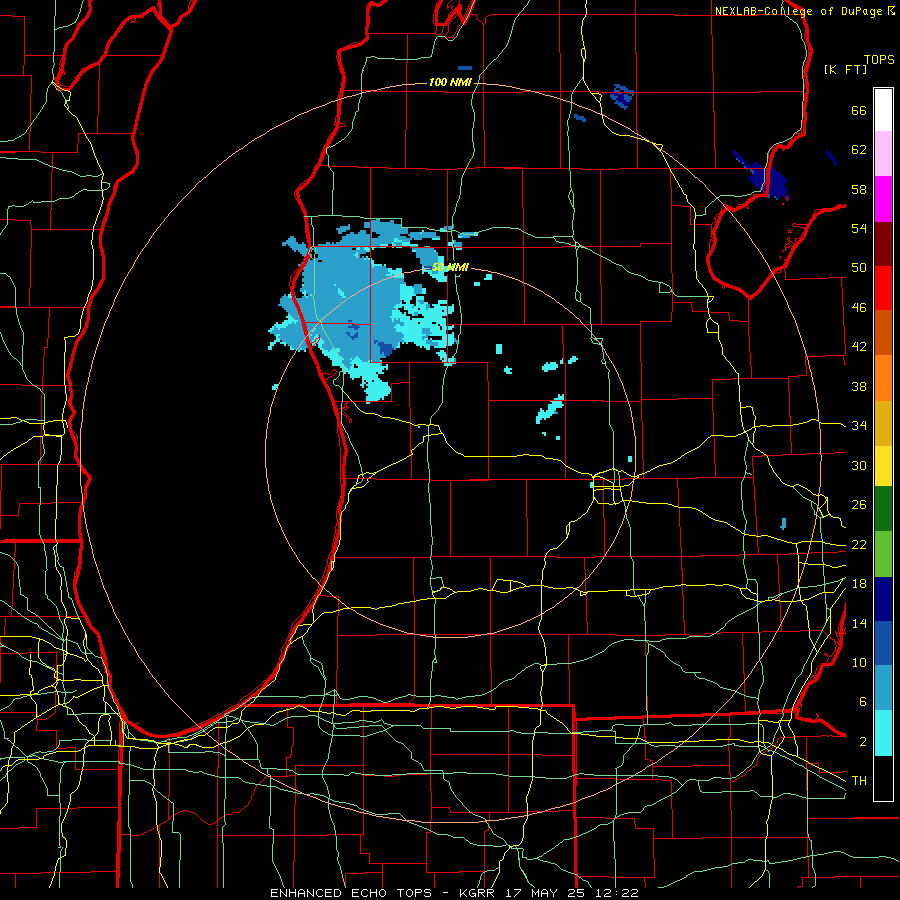Click the legend value 58
The height and width of the screenshot is (900, 900).
(x=859, y=189)
